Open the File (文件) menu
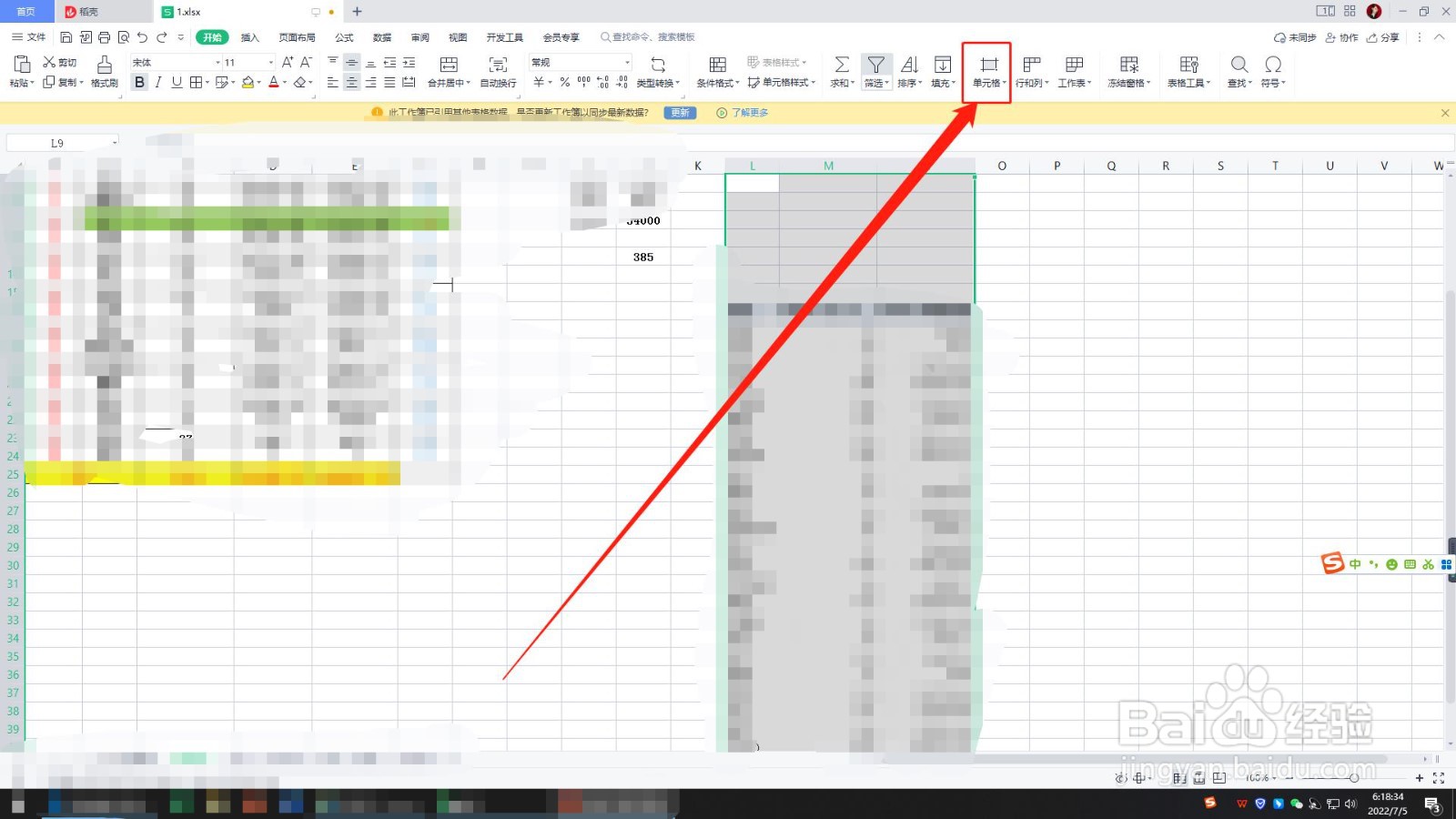The width and height of the screenshot is (1456, 819). point(29,37)
